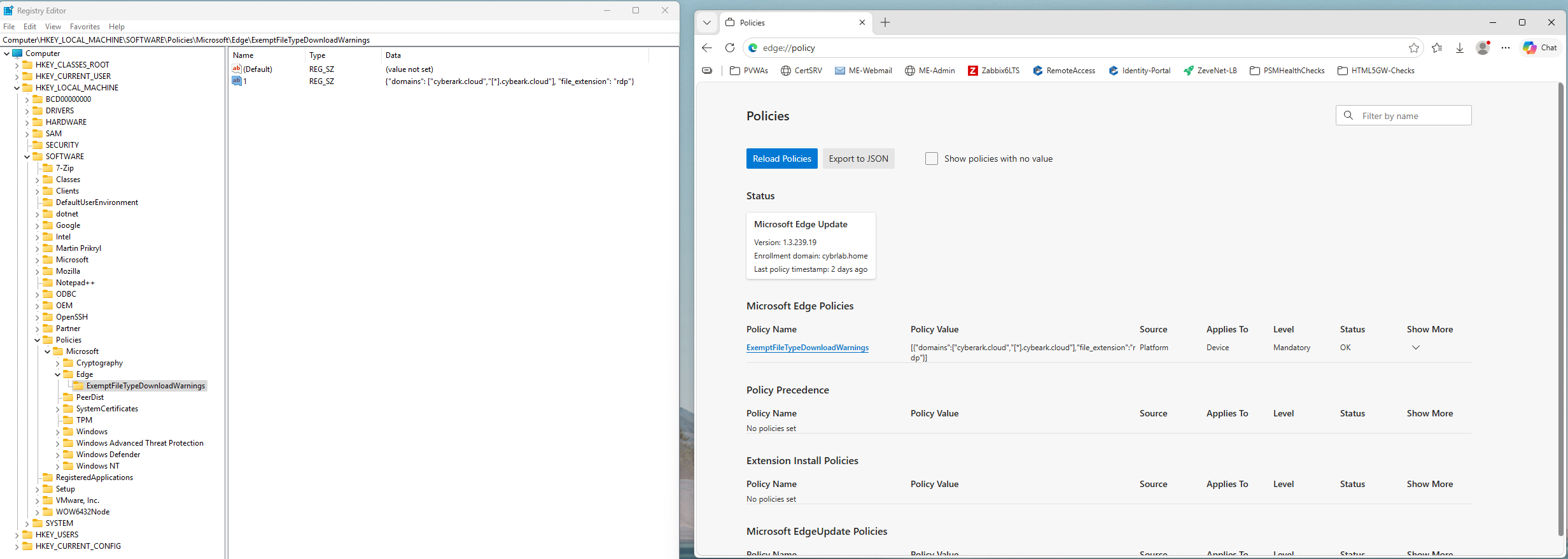Select the (Default) registry value

point(257,69)
